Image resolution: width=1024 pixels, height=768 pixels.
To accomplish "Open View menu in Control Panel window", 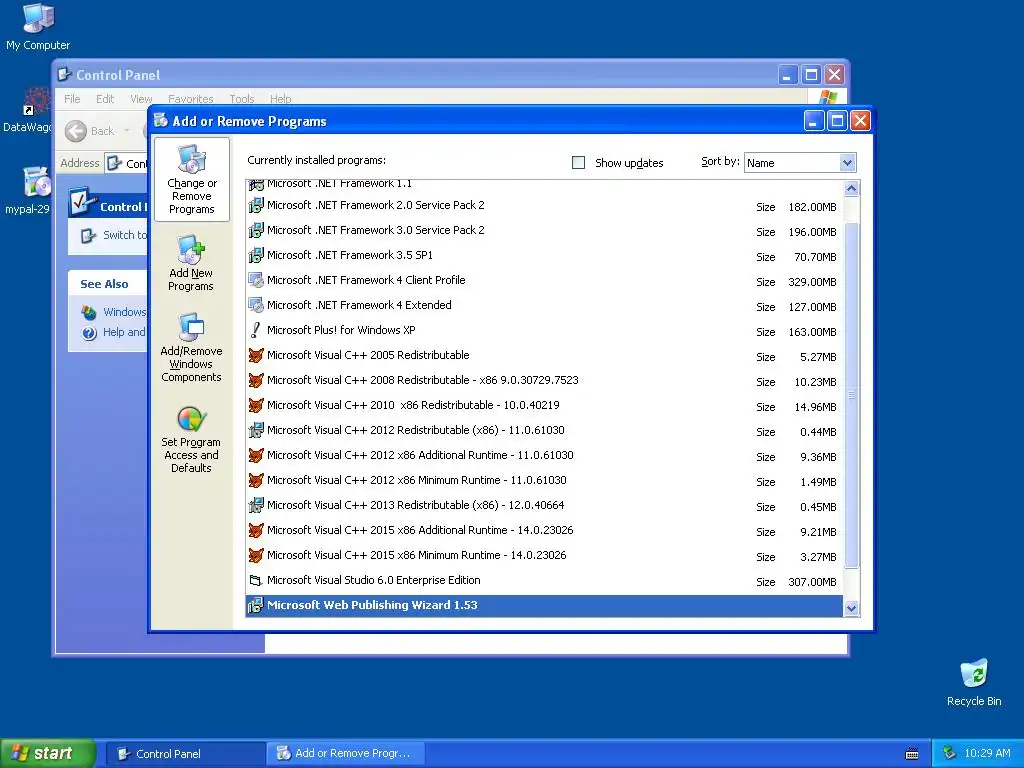I will 141,99.
